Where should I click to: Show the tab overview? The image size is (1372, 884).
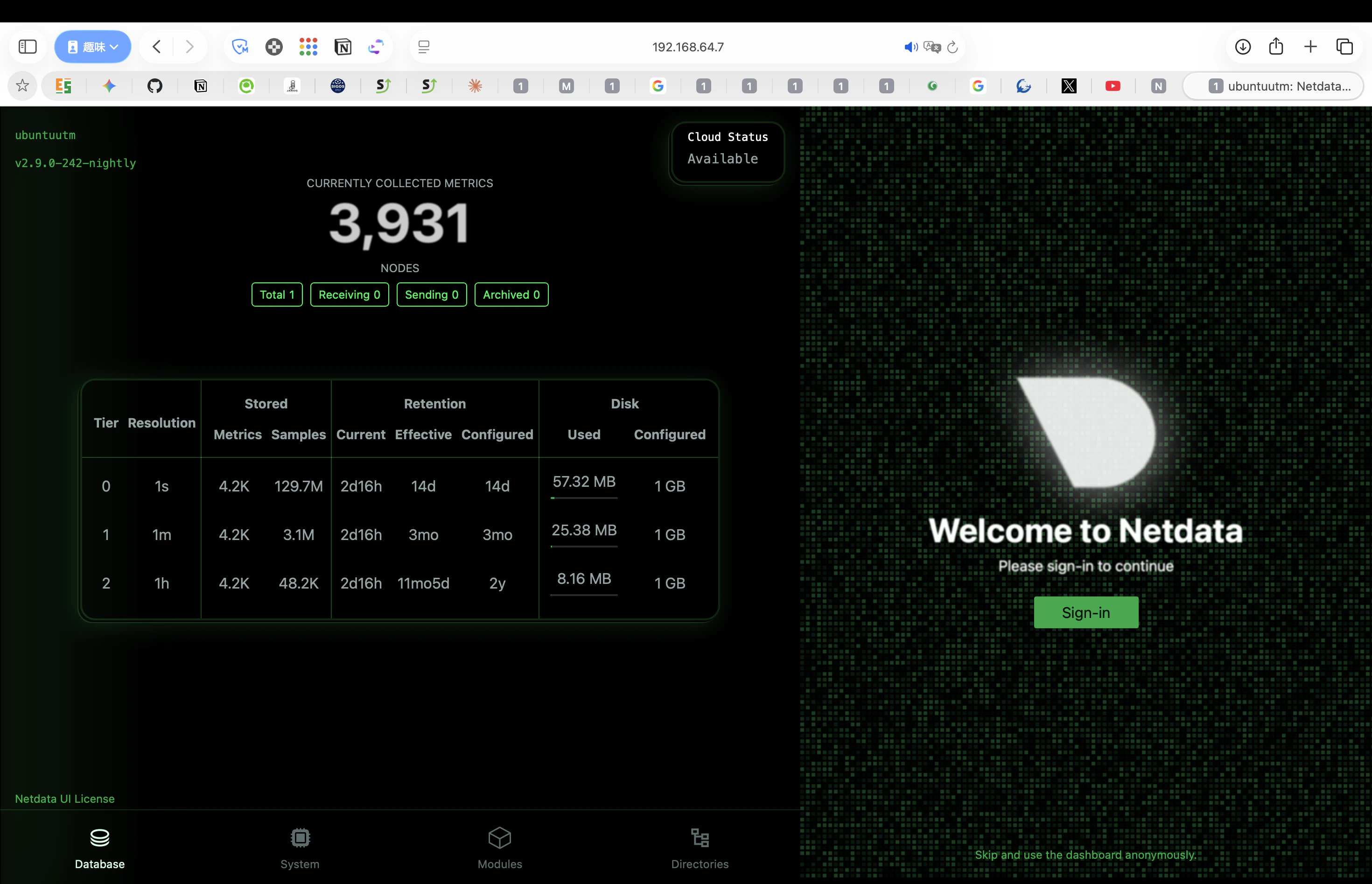pos(1344,47)
